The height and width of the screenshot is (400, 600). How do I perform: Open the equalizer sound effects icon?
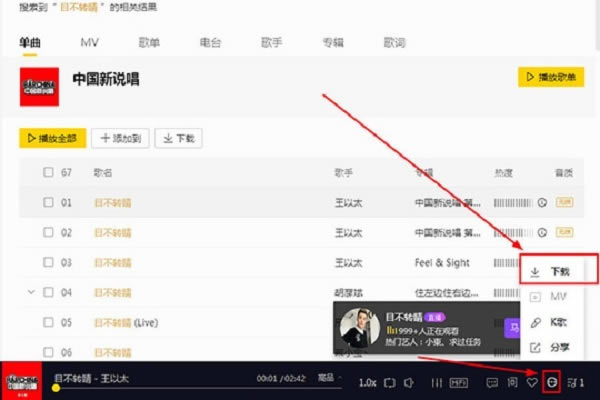(x=436, y=383)
